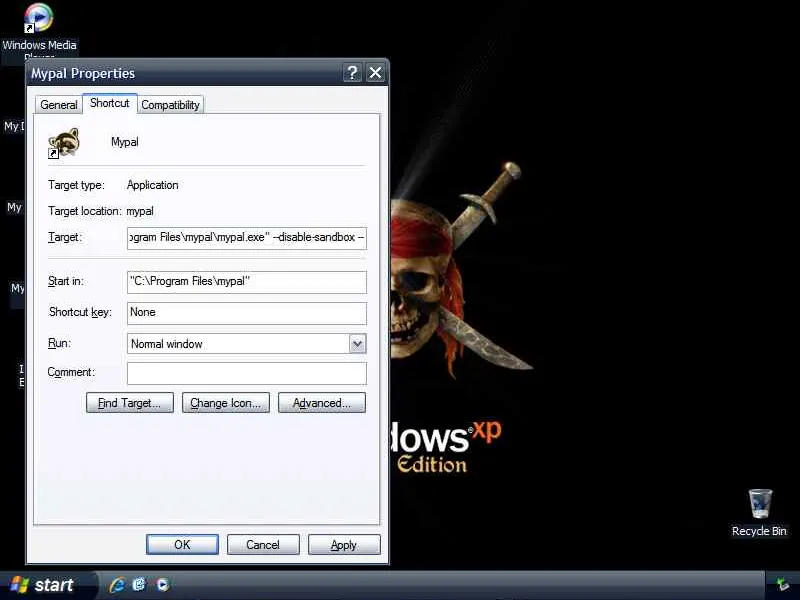Image resolution: width=800 pixels, height=600 pixels.
Task: Click the Find Target button
Action: point(130,403)
